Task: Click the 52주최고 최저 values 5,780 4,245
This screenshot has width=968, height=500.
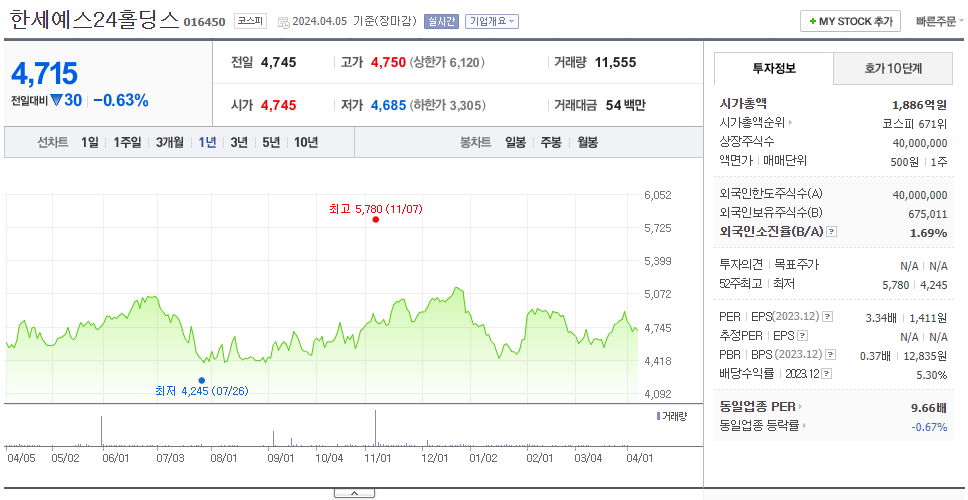Action: [x=915, y=285]
